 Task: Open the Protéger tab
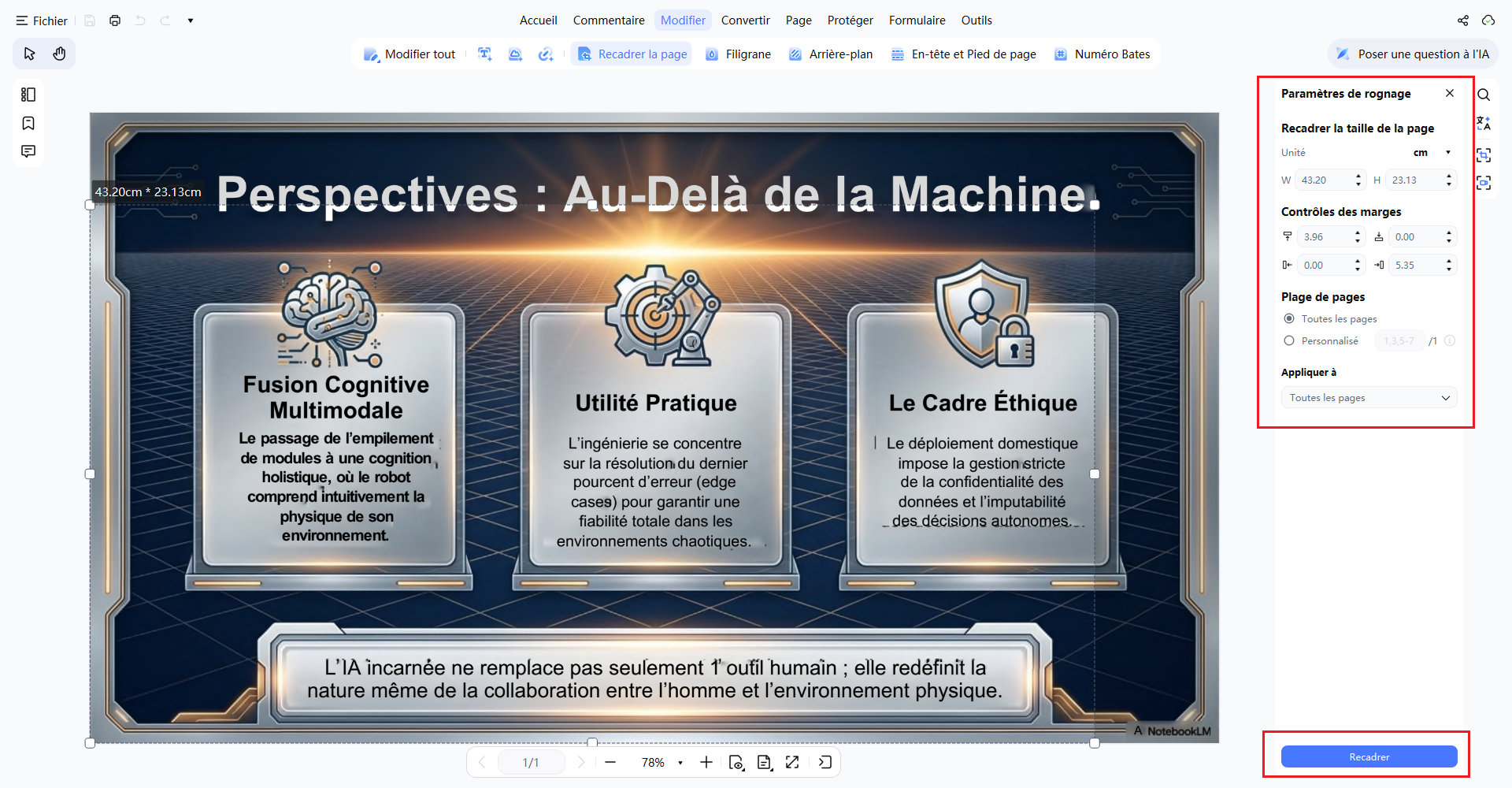(x=850, y=20)
